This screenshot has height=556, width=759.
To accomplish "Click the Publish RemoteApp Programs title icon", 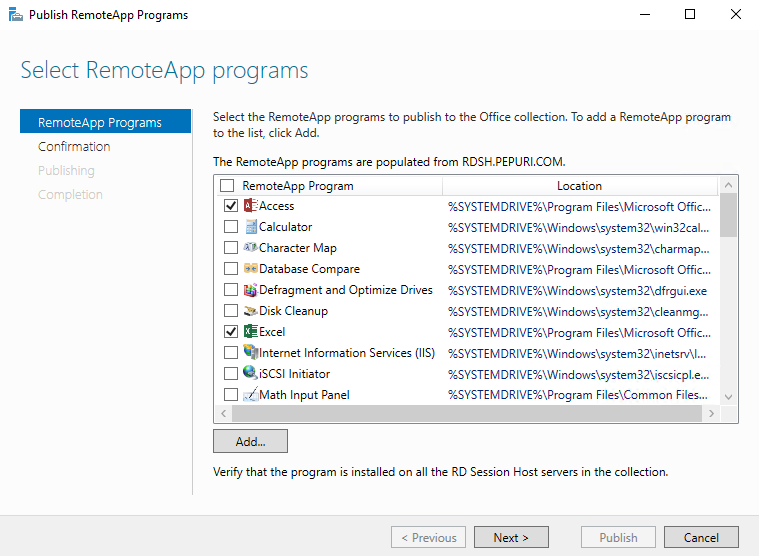I will [x=15, y=15].
